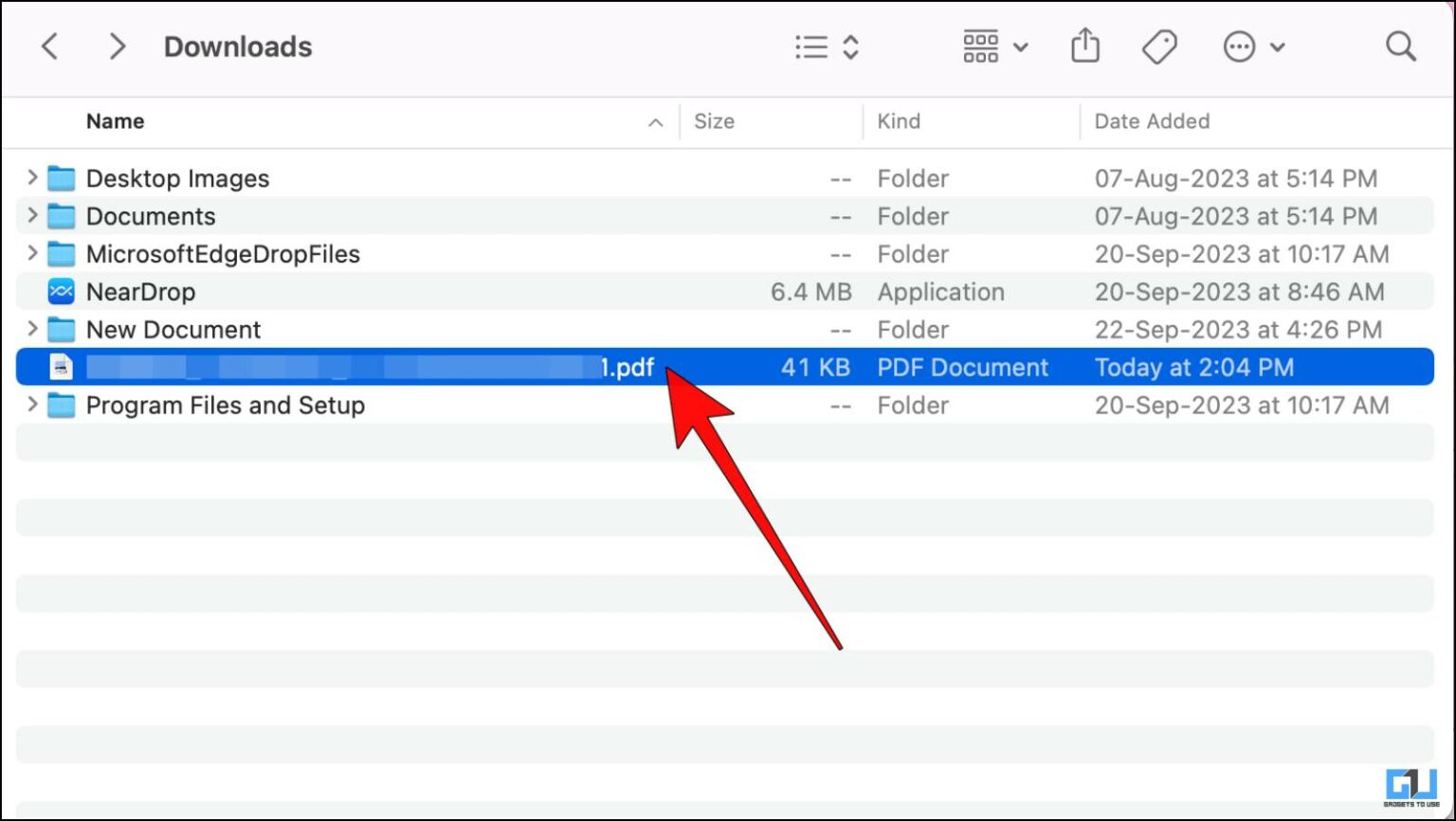Toggle the Name column sort direction arrow

[655, 123]
